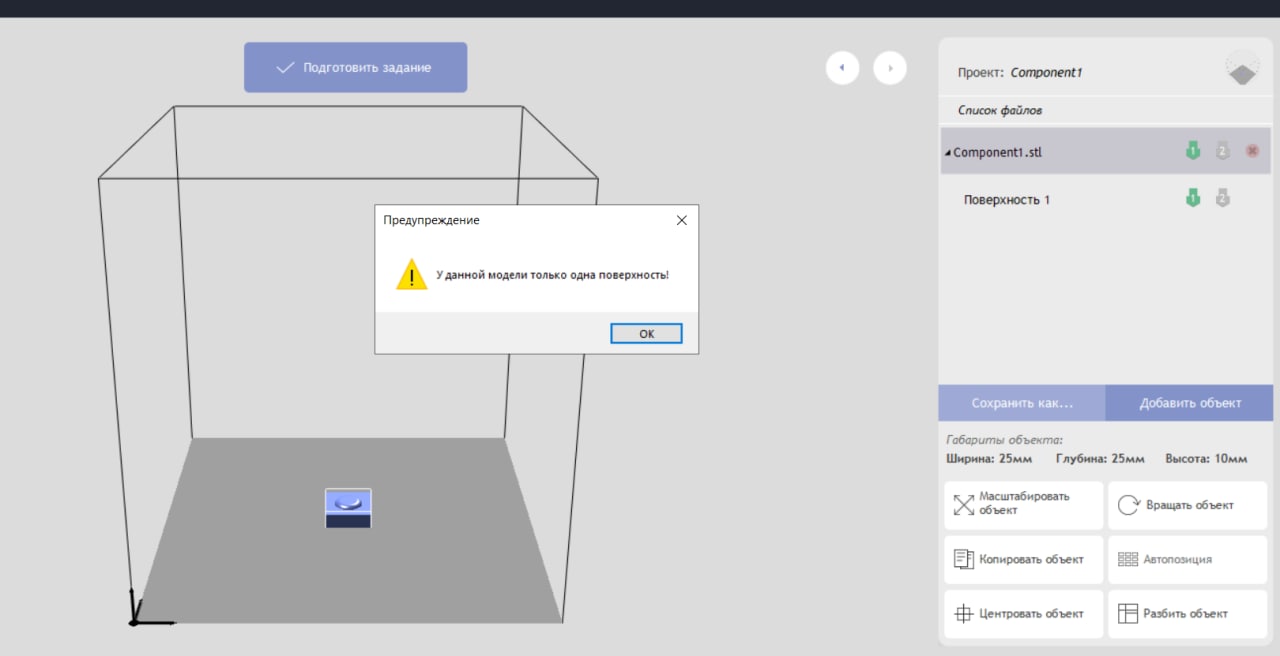
Task: Click the Component1 project name
Action: click(1046, 72)
